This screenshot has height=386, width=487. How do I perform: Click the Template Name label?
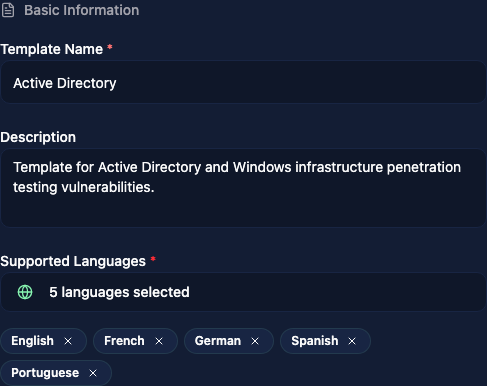(52, 49)
